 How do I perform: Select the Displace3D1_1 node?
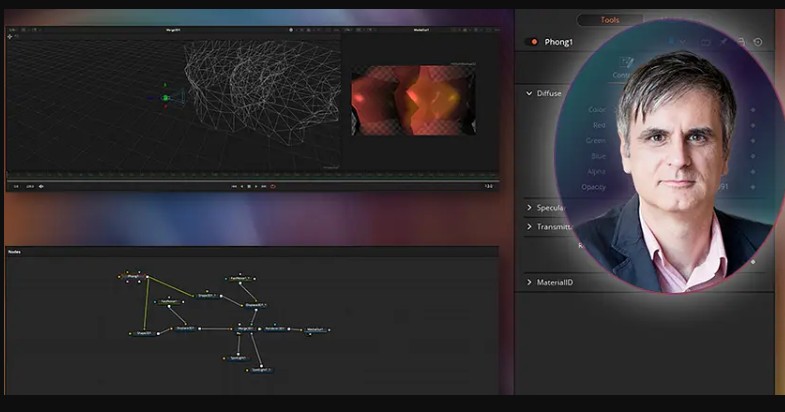(x=255, y=305)
